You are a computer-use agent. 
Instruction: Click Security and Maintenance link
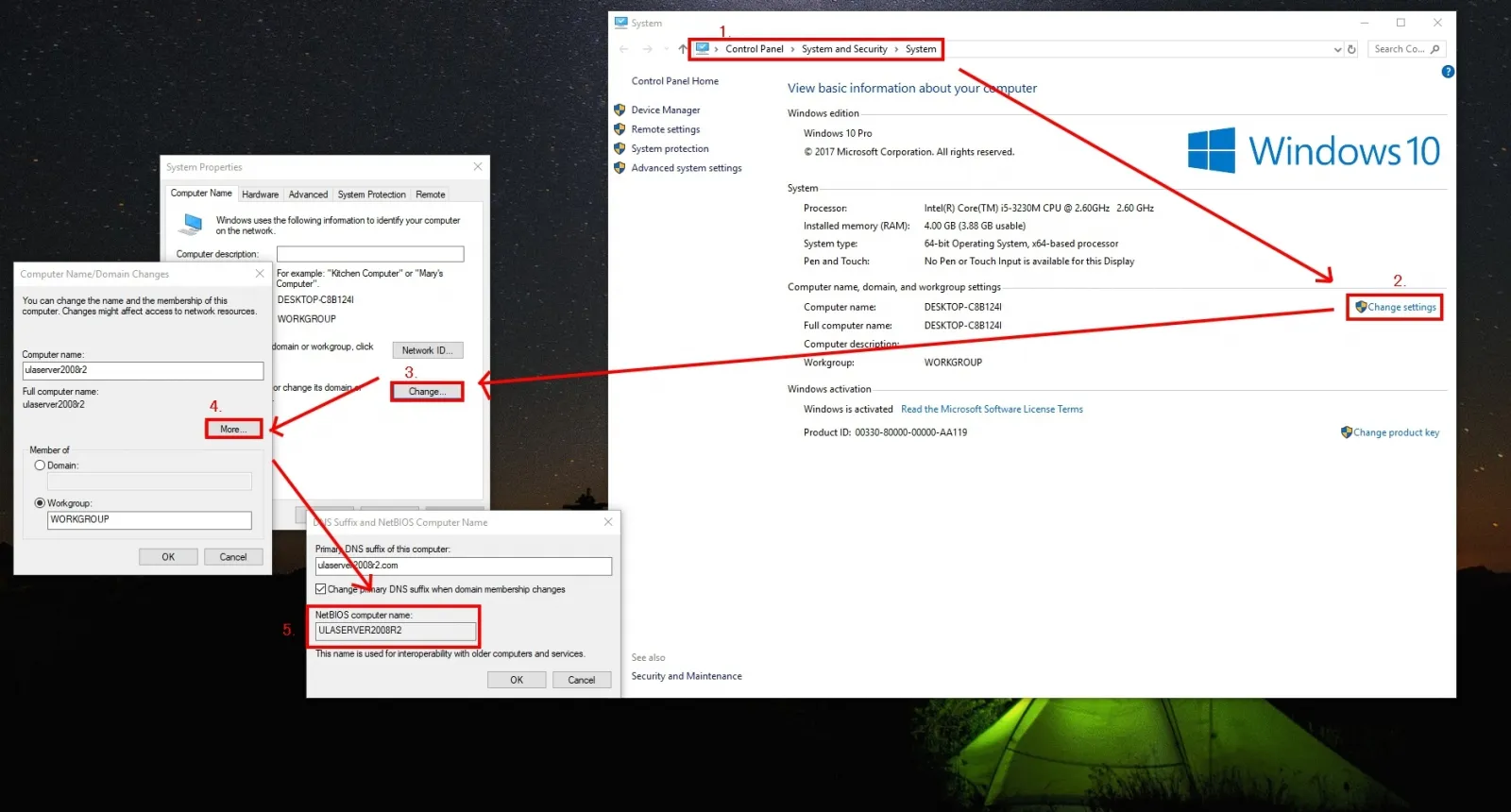(686, 676)
